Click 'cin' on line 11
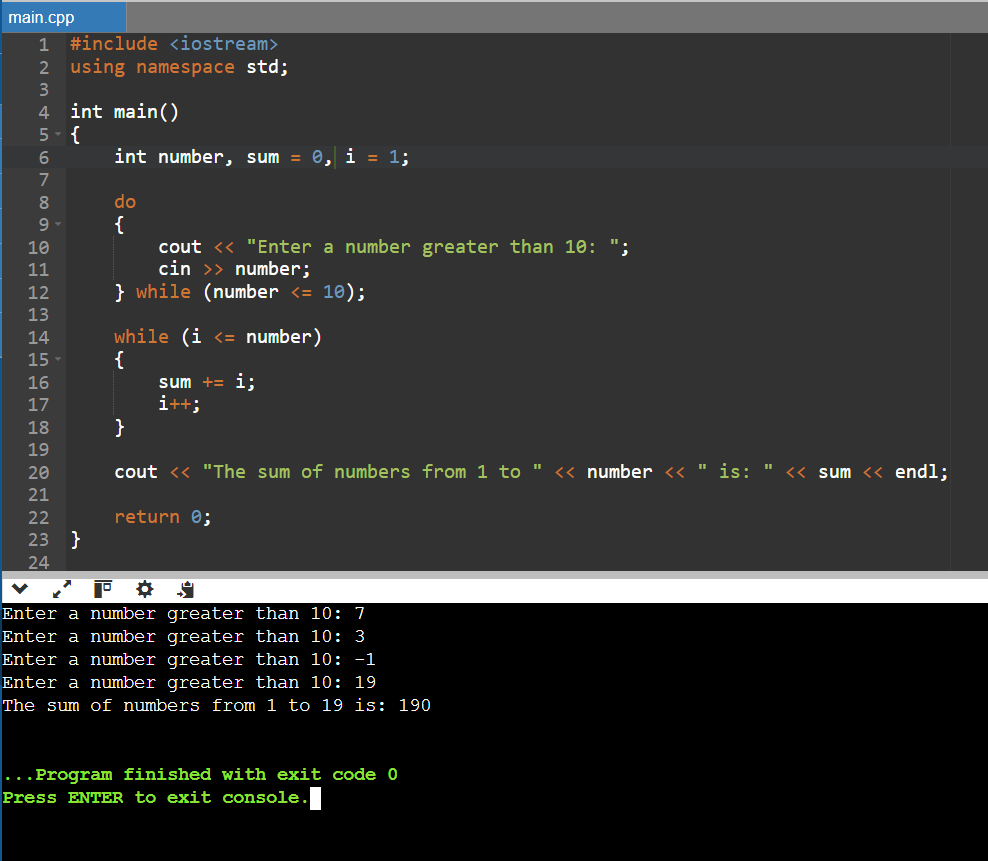Screen dimensions: 988x861 pos(175,269)
